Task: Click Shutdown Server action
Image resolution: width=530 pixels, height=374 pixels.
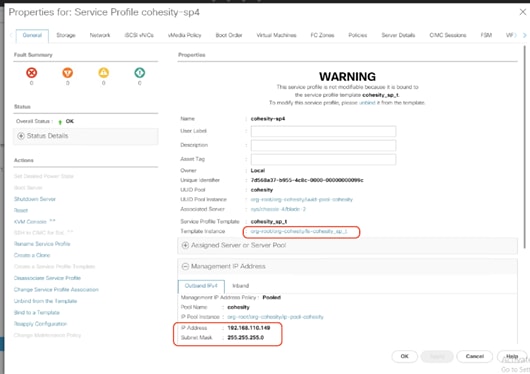Action: 35,199
